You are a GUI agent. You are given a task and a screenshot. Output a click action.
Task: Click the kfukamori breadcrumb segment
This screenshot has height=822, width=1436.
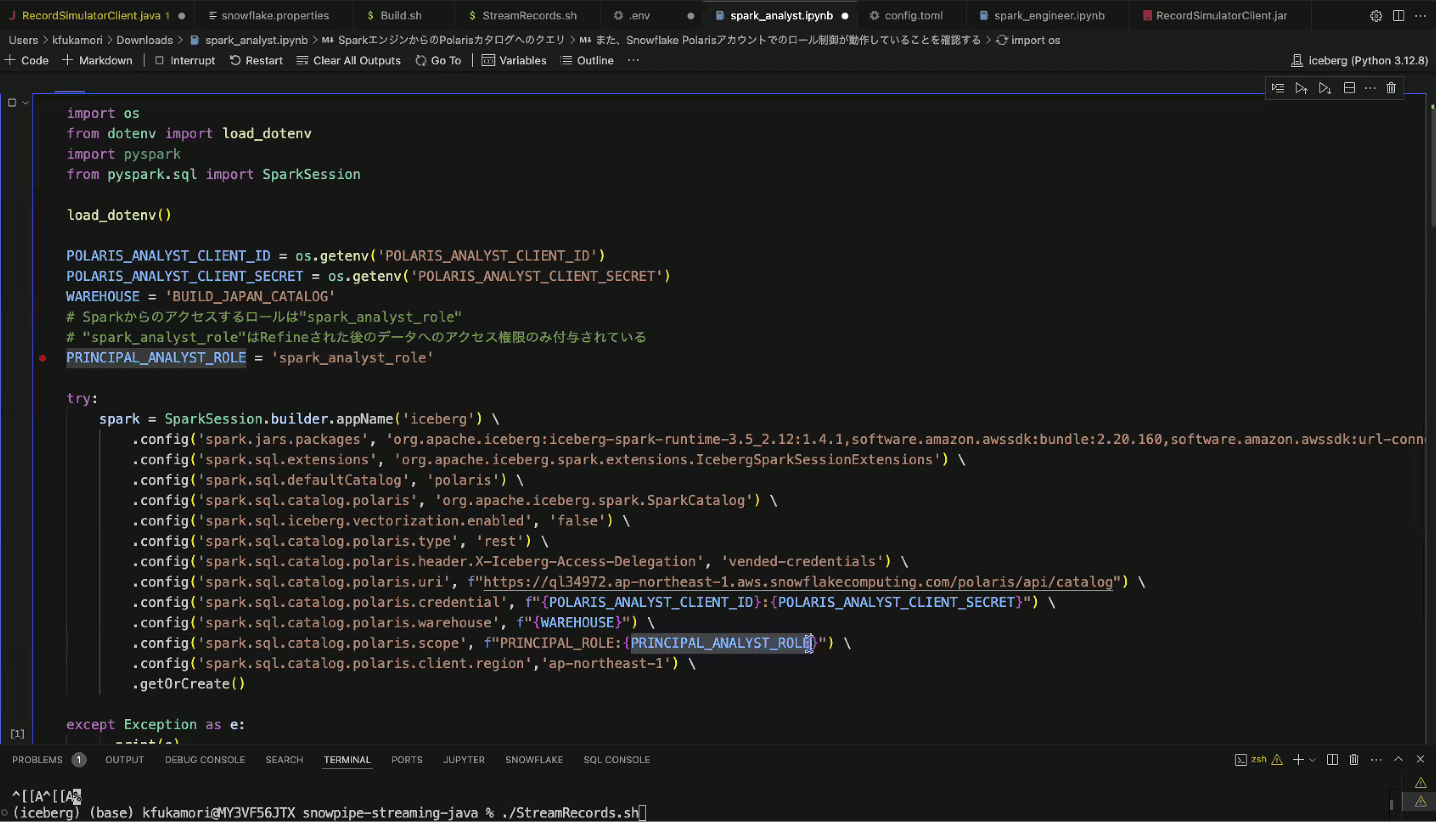pos(77,40)
